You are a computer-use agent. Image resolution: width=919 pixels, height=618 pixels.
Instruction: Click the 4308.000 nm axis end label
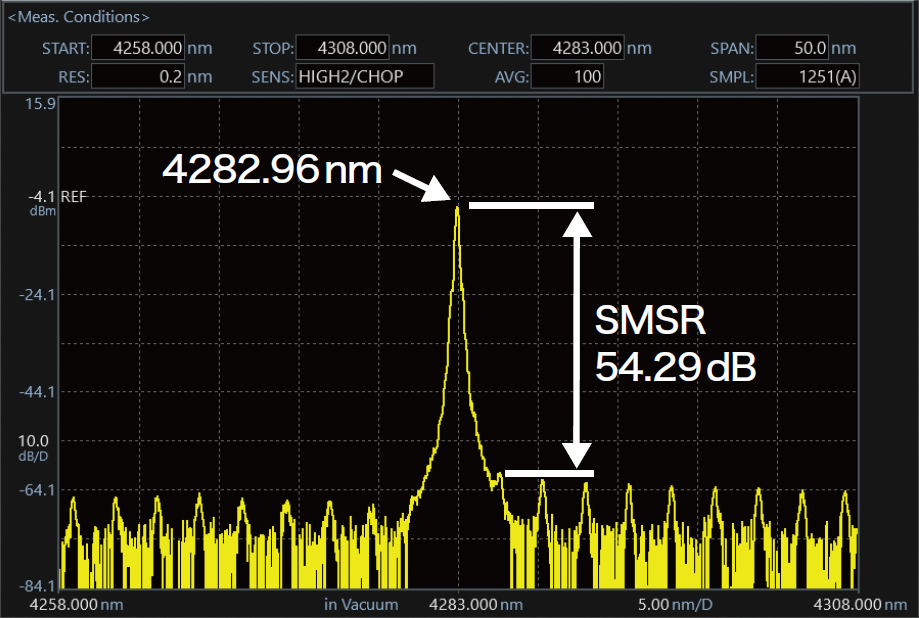point(860,605)
